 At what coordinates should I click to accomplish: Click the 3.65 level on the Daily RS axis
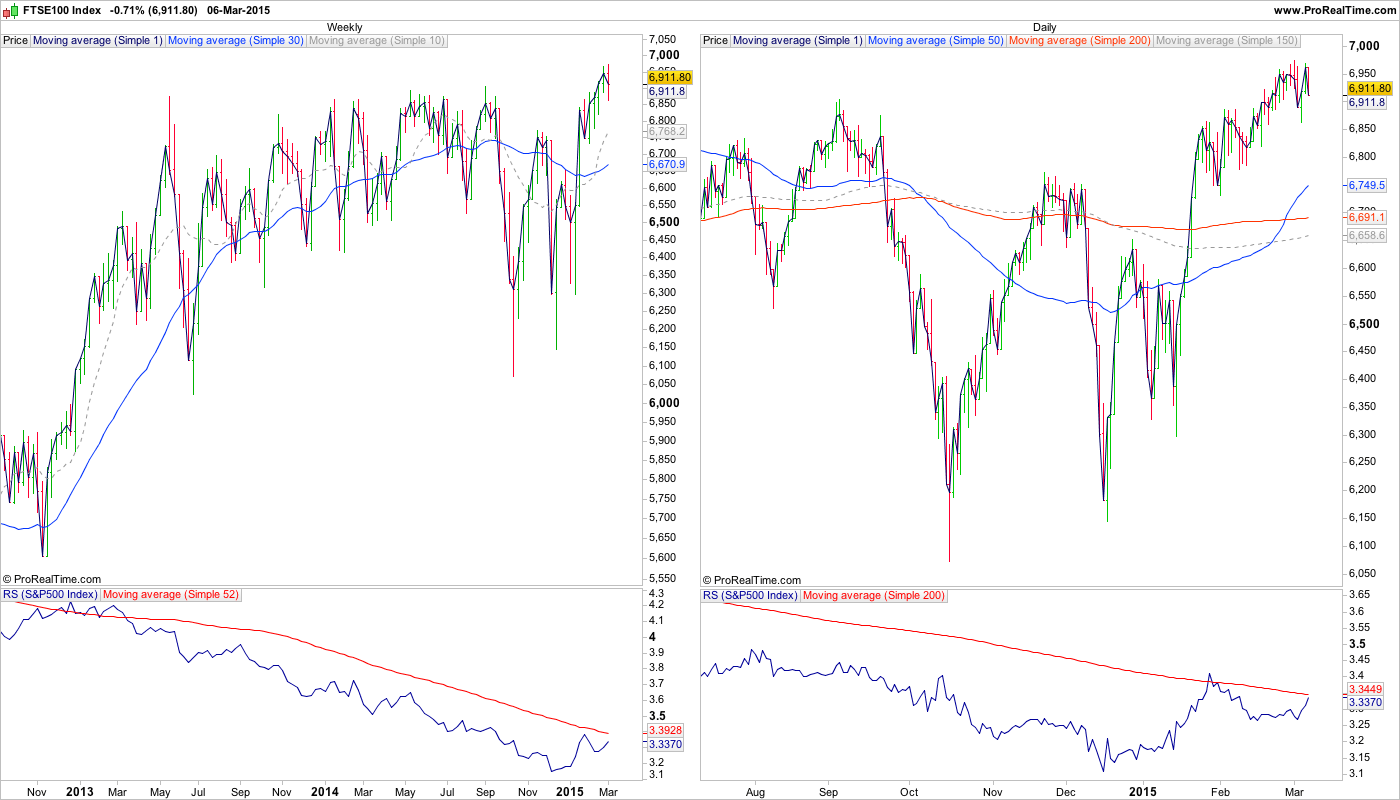(x=1358, y=594)
